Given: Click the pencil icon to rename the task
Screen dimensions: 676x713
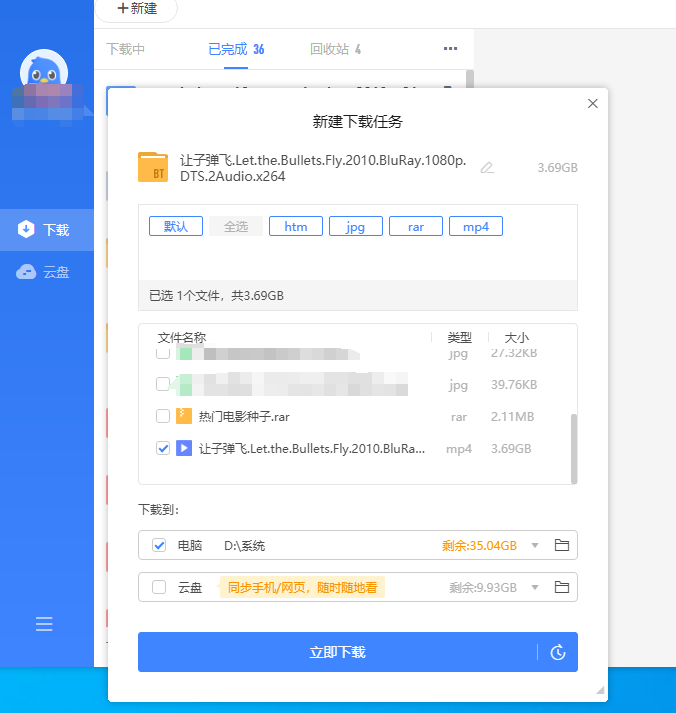Looking at the screenshot, I should coord(487,168).
